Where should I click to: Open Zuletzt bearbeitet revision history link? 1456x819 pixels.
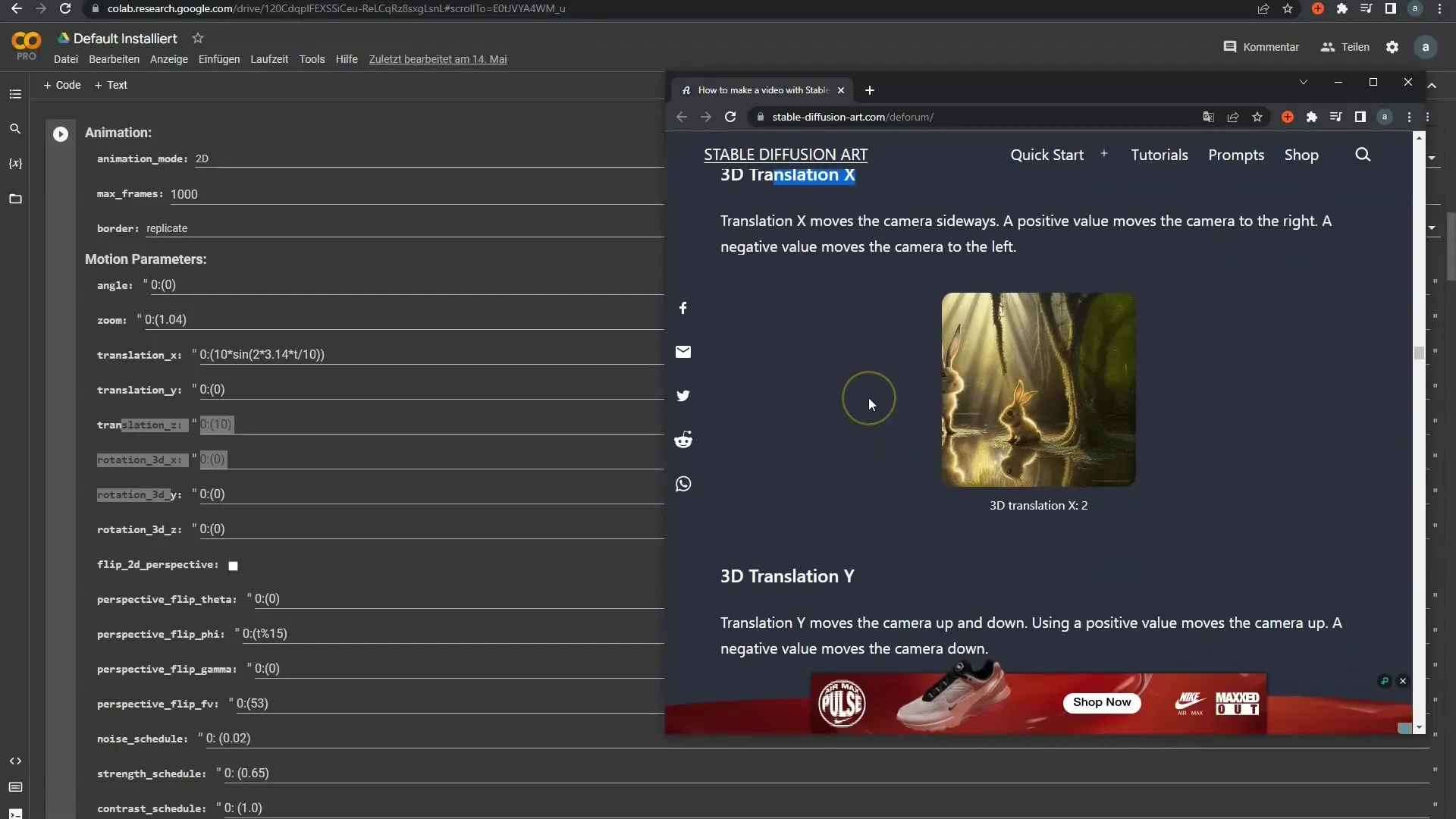click(x=438, y=59)
